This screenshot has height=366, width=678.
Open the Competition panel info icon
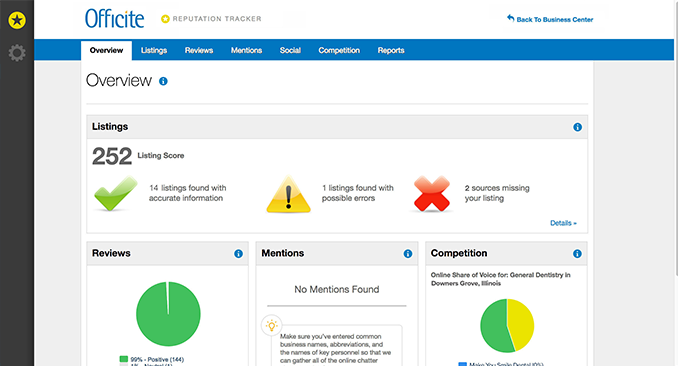[577, 254]
